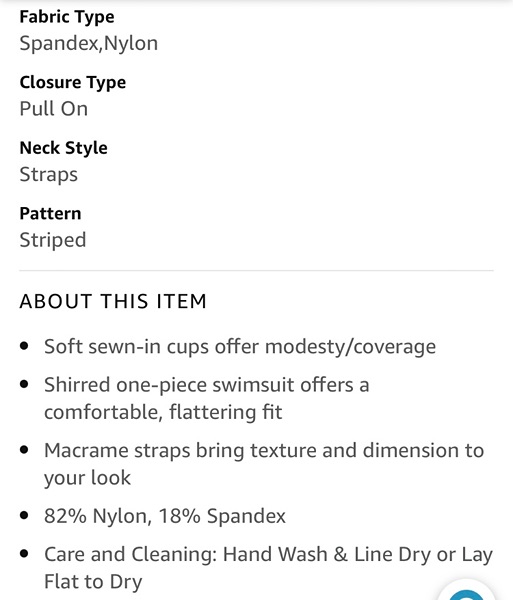The image size is (513, 600).
Task: Tap the Straps neck style value
Action: click(49, 174)
